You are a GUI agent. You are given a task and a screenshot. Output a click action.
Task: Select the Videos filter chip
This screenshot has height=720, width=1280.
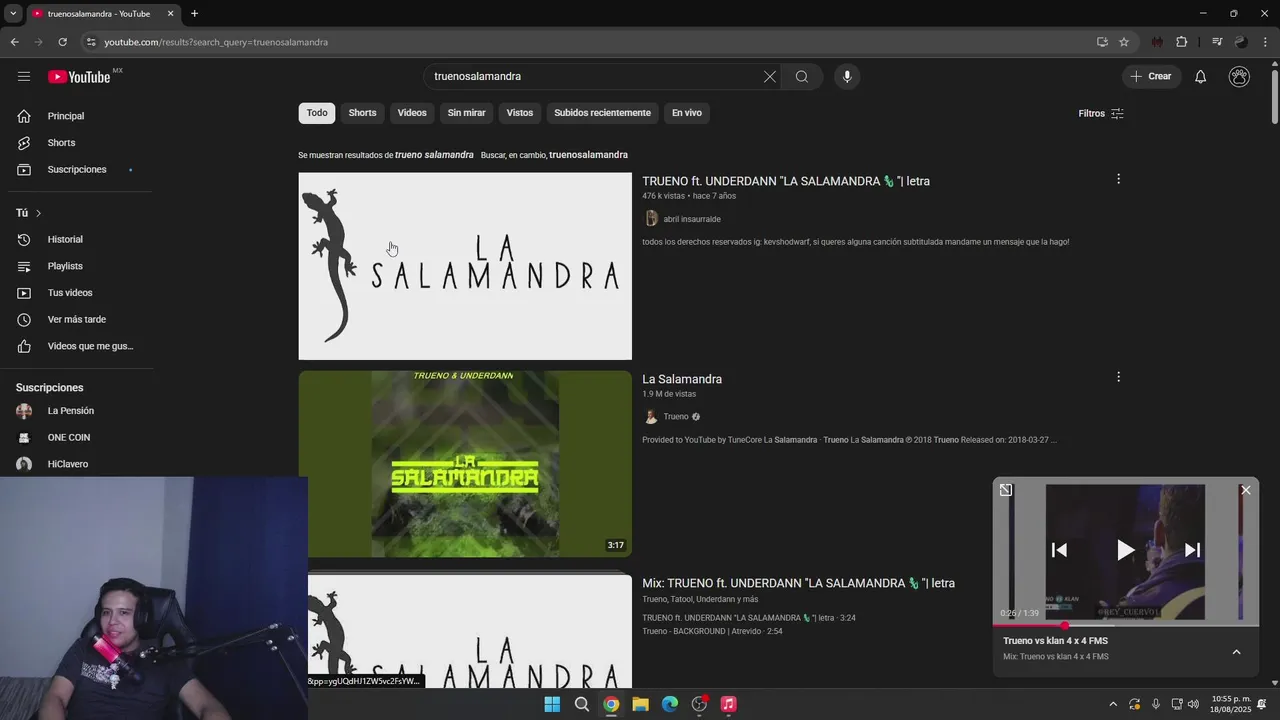pyautogui.click(x=412, y=113)
